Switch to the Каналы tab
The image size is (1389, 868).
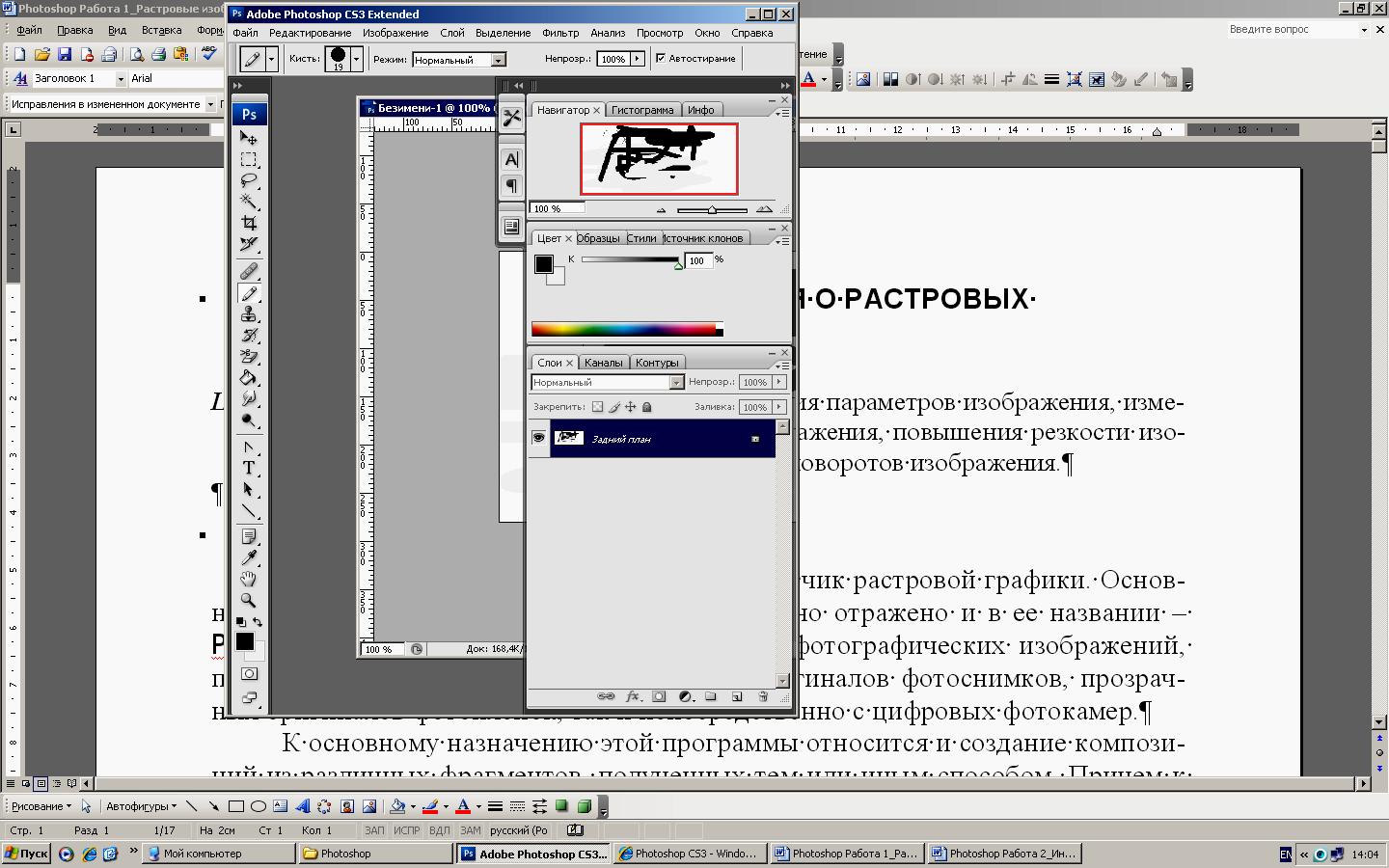603,363
